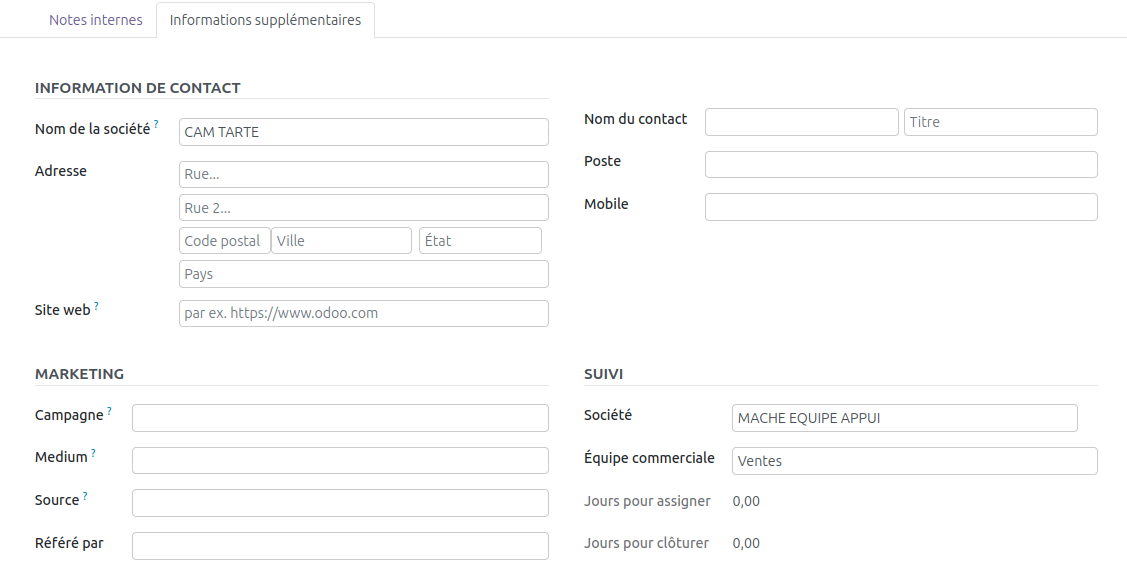The height and width of the screenshot is (577, 1127).
Task: Open the Pays country dropdown
Action: coord(364,274)
